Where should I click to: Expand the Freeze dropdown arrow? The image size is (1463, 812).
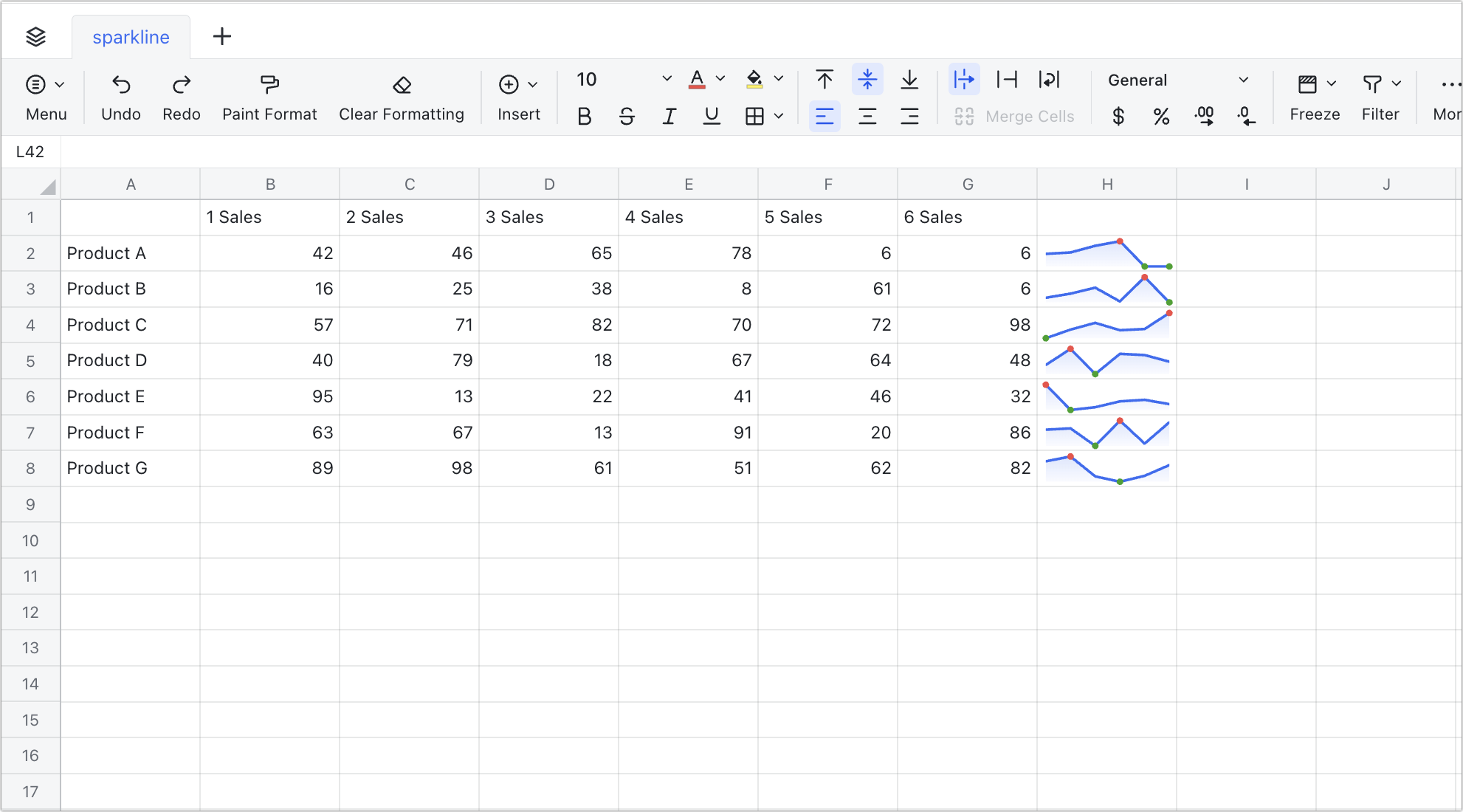tap(1332, 84)
